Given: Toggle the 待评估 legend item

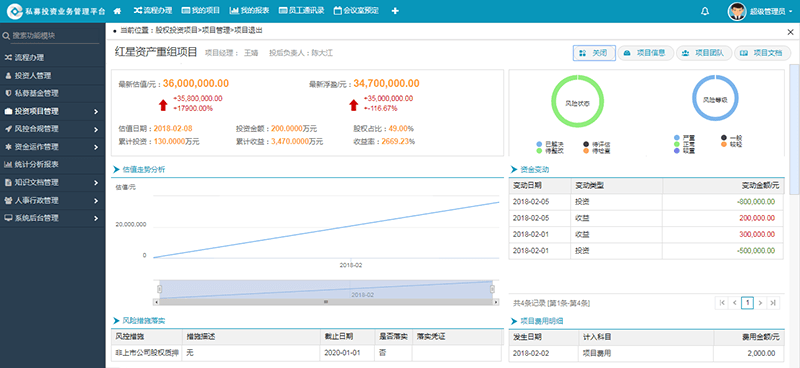Looking at the screenshot, I should coord(597,144).
